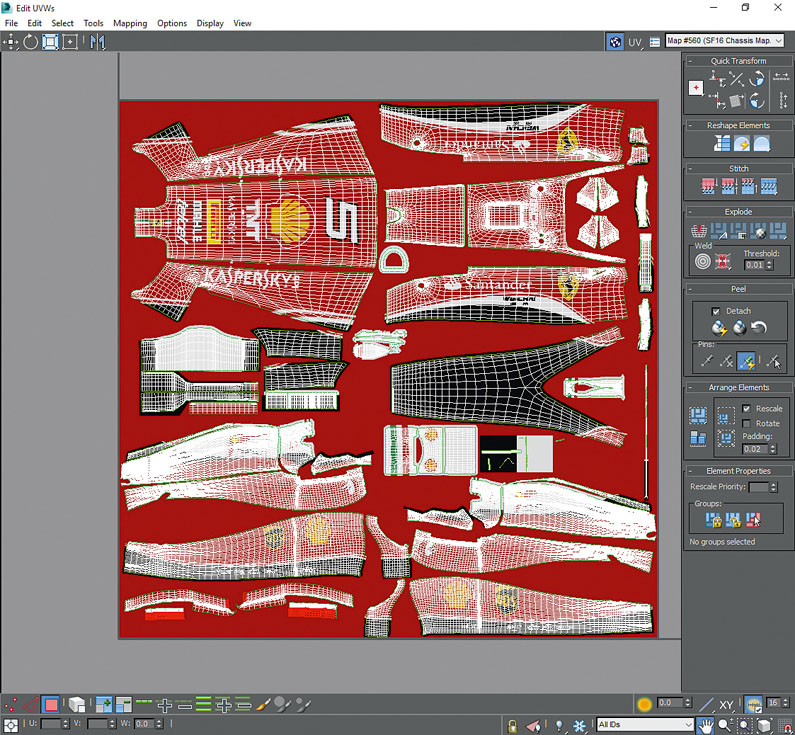
Task: Toggle the Detach checkbox in Peel
Action: 715,311
